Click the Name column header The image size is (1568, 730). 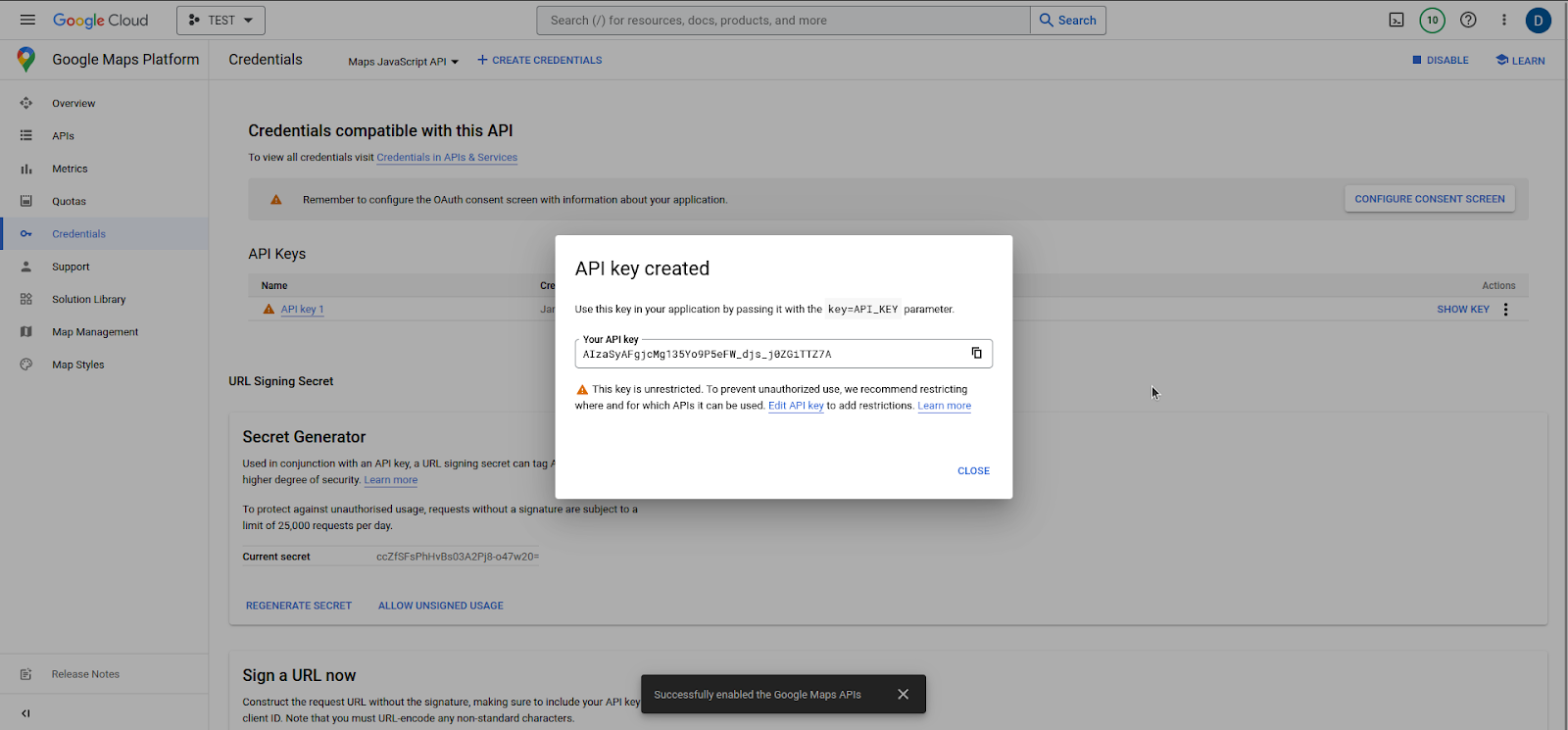click(x=274, y=286)
